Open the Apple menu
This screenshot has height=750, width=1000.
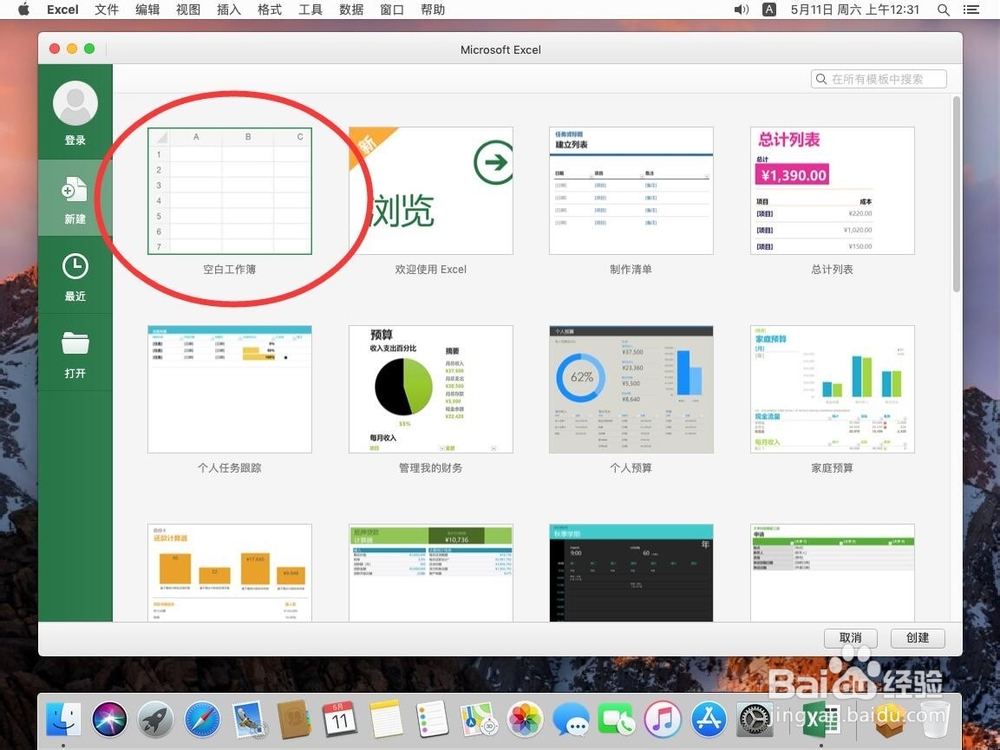(x=24, y=10)
